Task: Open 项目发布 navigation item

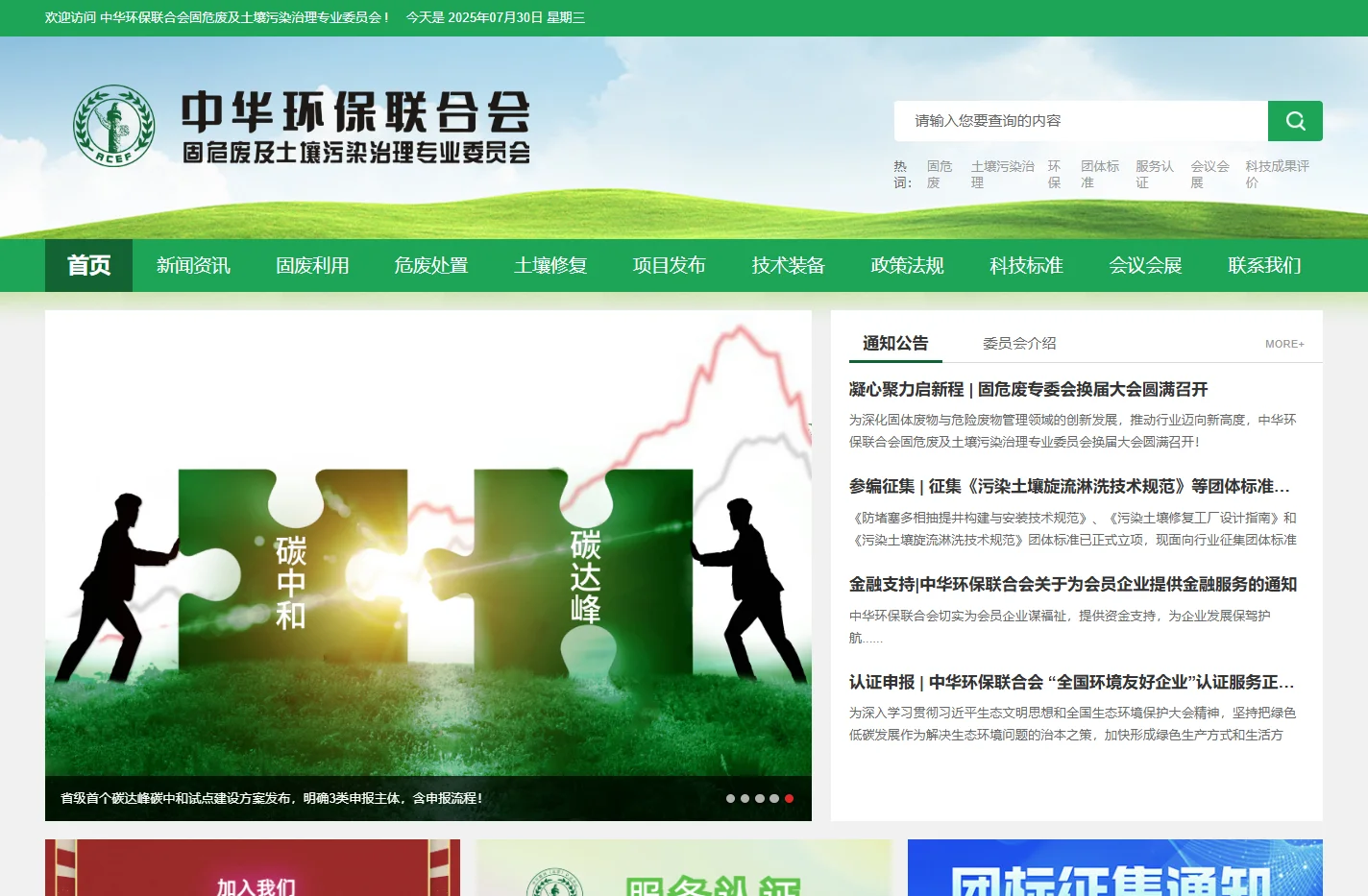Action: [x=670, y=265]
